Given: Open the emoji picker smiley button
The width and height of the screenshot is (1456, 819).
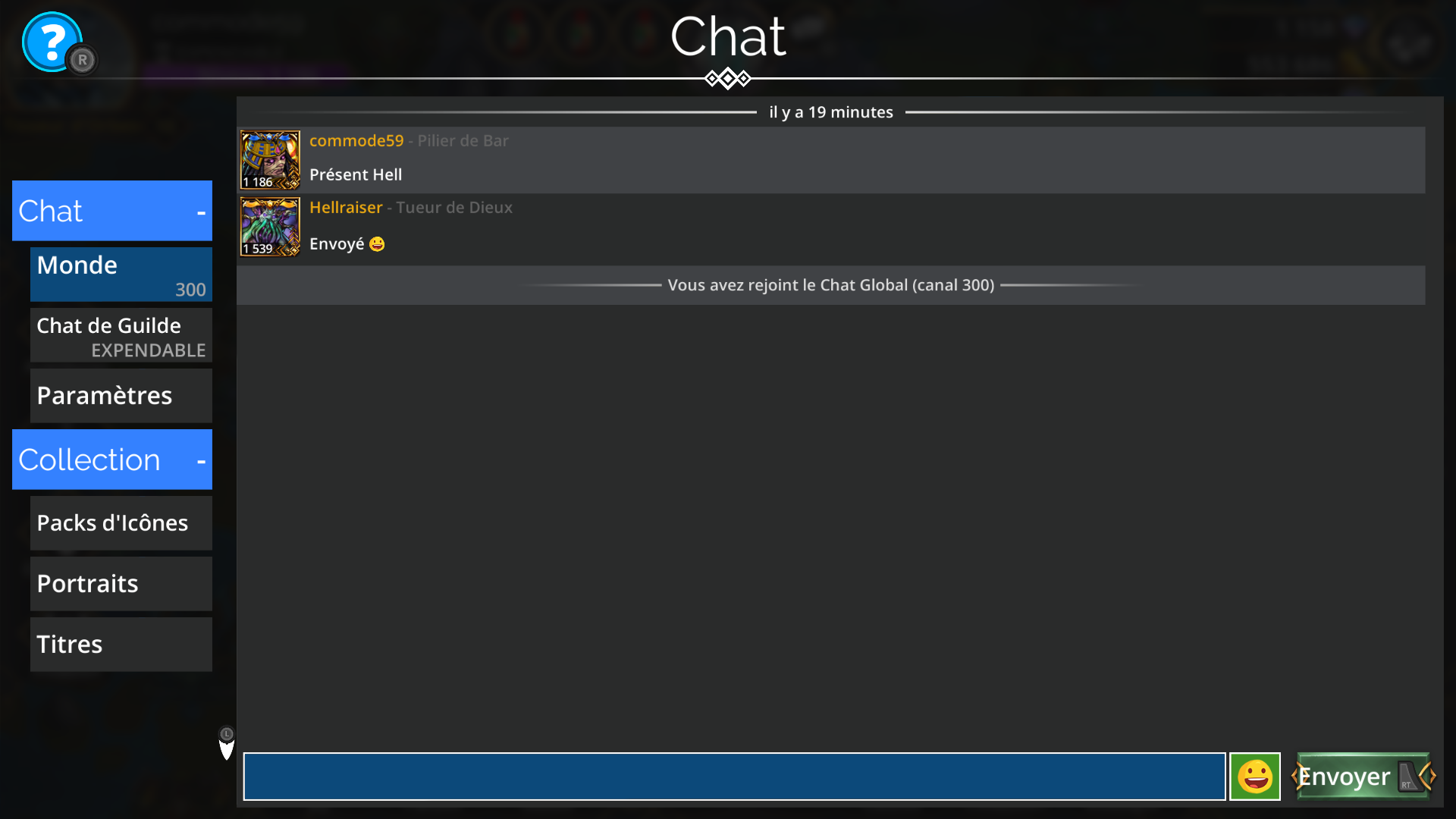Looking at the screenshot, I should tap(1255, 777).
